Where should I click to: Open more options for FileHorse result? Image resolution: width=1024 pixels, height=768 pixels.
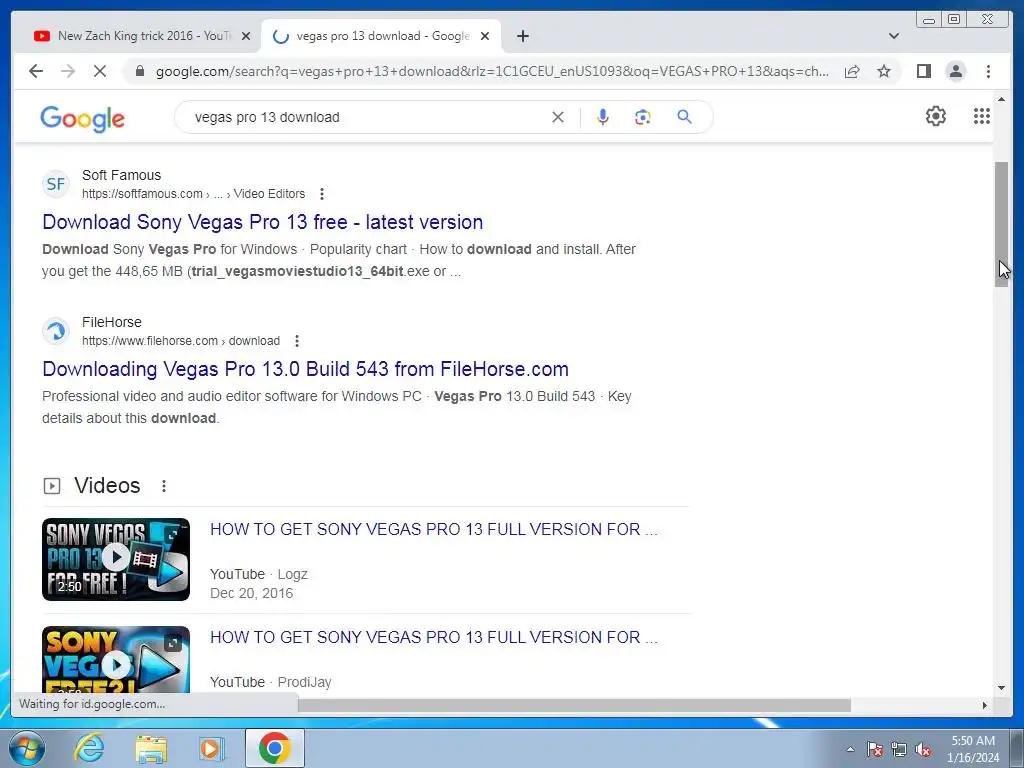(x=296, y=341)
